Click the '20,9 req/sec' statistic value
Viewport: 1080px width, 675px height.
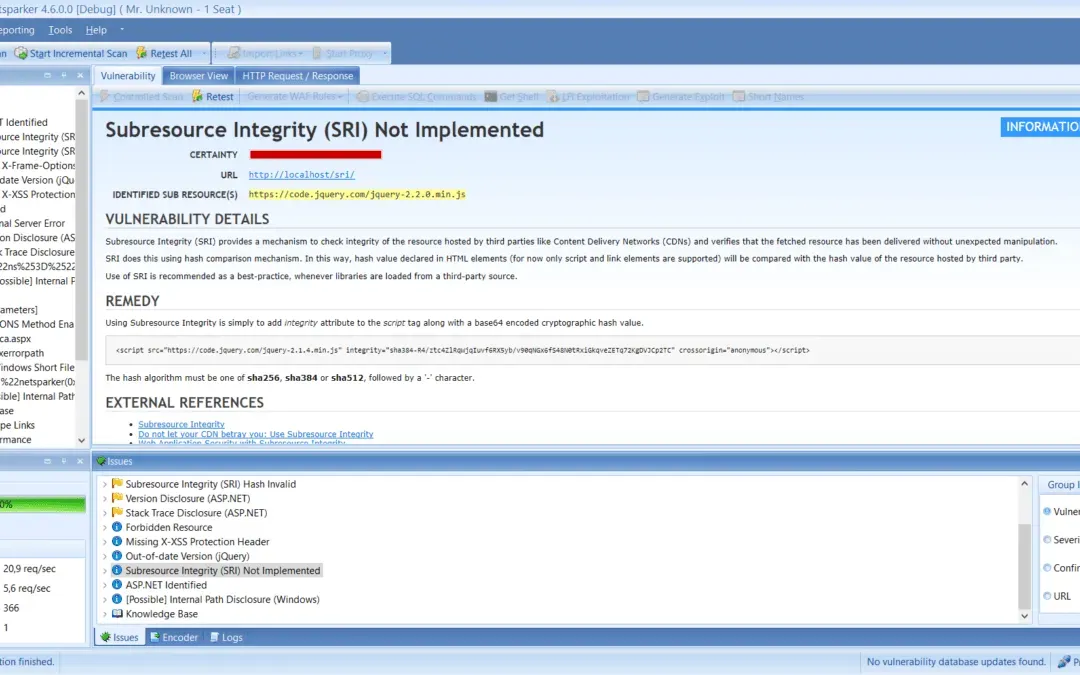tap(29, 568)
